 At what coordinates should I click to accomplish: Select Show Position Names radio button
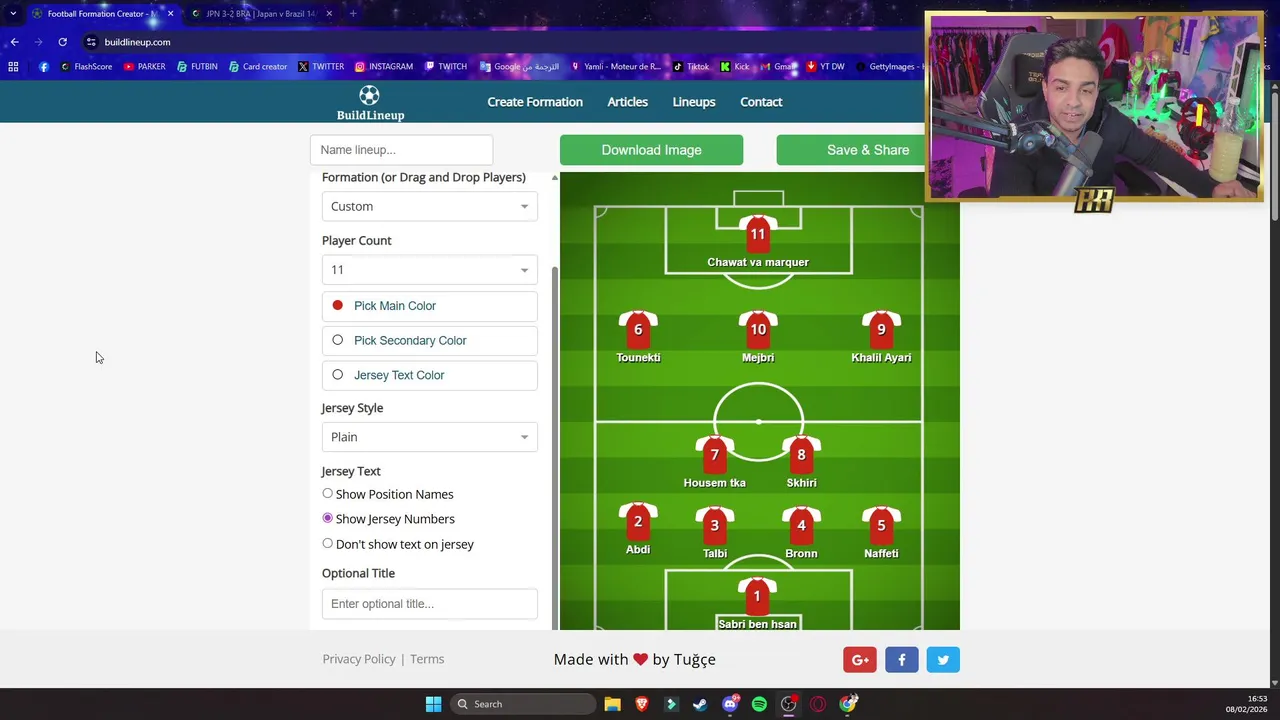pos(327,493)
